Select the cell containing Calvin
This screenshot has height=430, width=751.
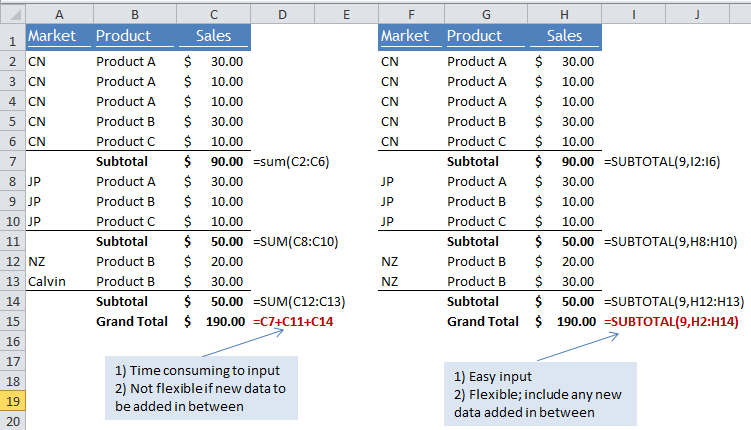[x=48, y=281]
